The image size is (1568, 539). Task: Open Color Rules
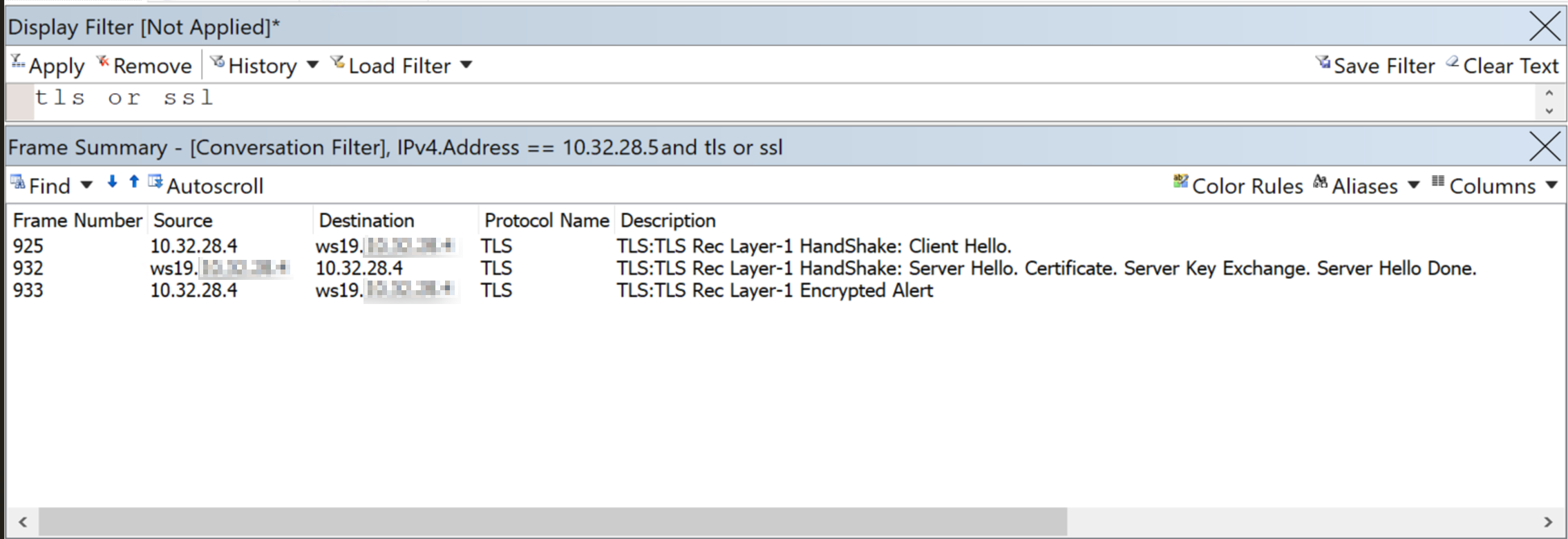tap(1238, 186)
